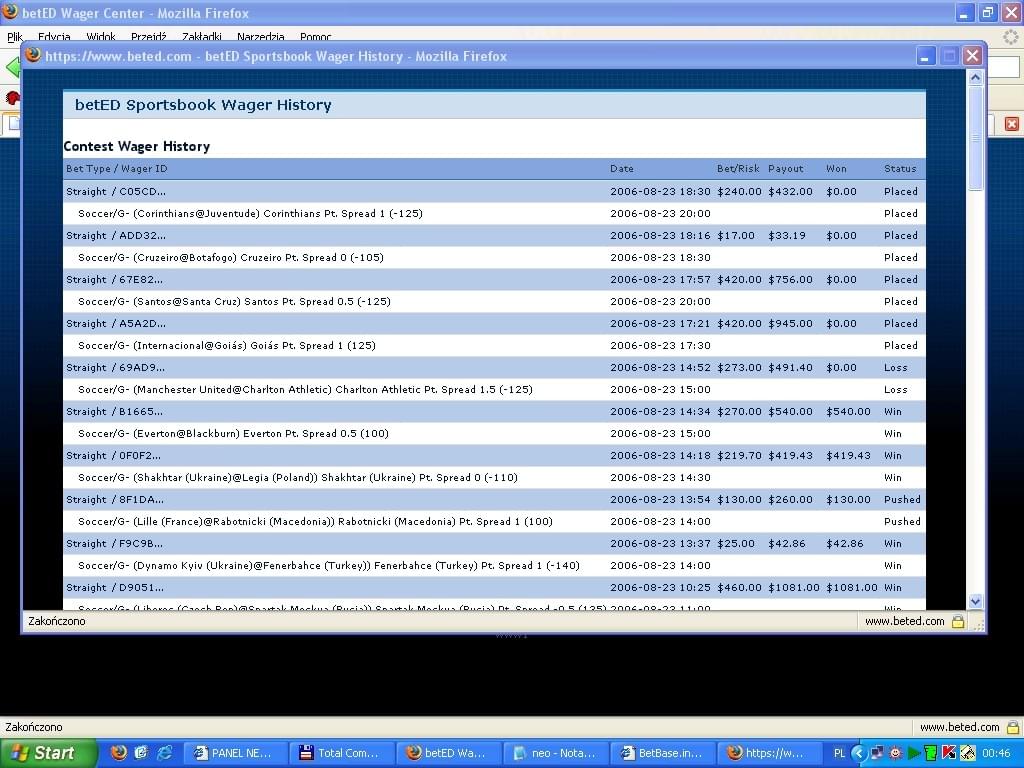Open the Narzędzia menu
1024x768 pixels.
(x=261, y=37)
